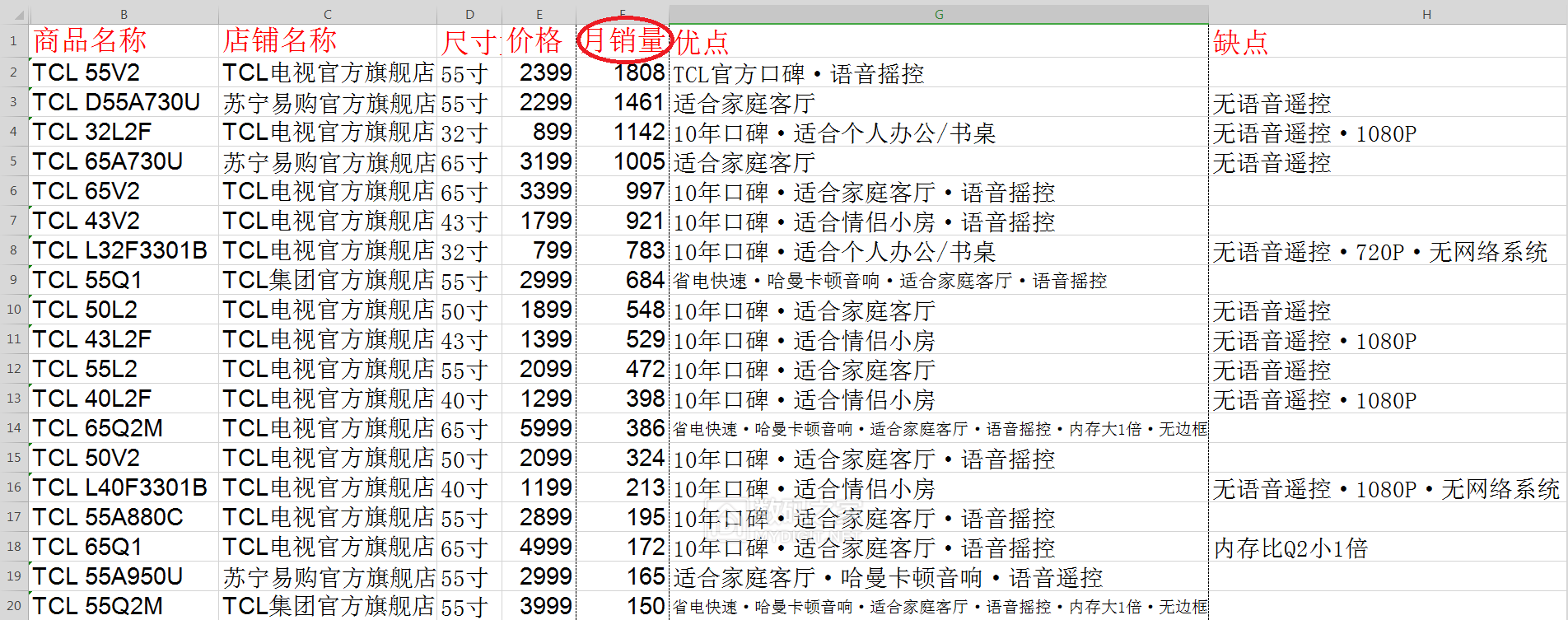Click the 价格 header cell
This screenshot has height=620, width=1568.
539,40
